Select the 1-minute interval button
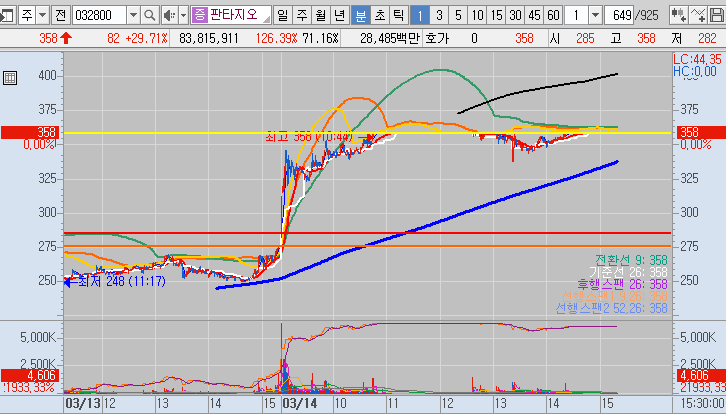 point(419,16)
